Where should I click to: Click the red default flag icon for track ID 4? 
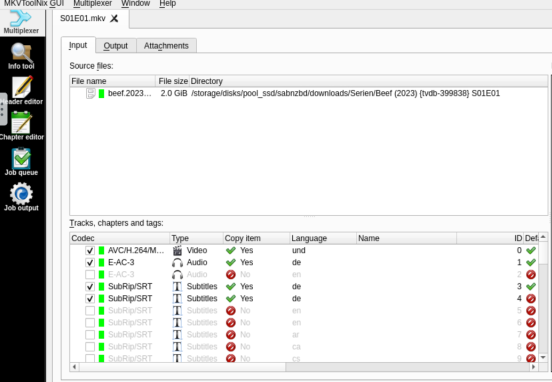point(531,298)
